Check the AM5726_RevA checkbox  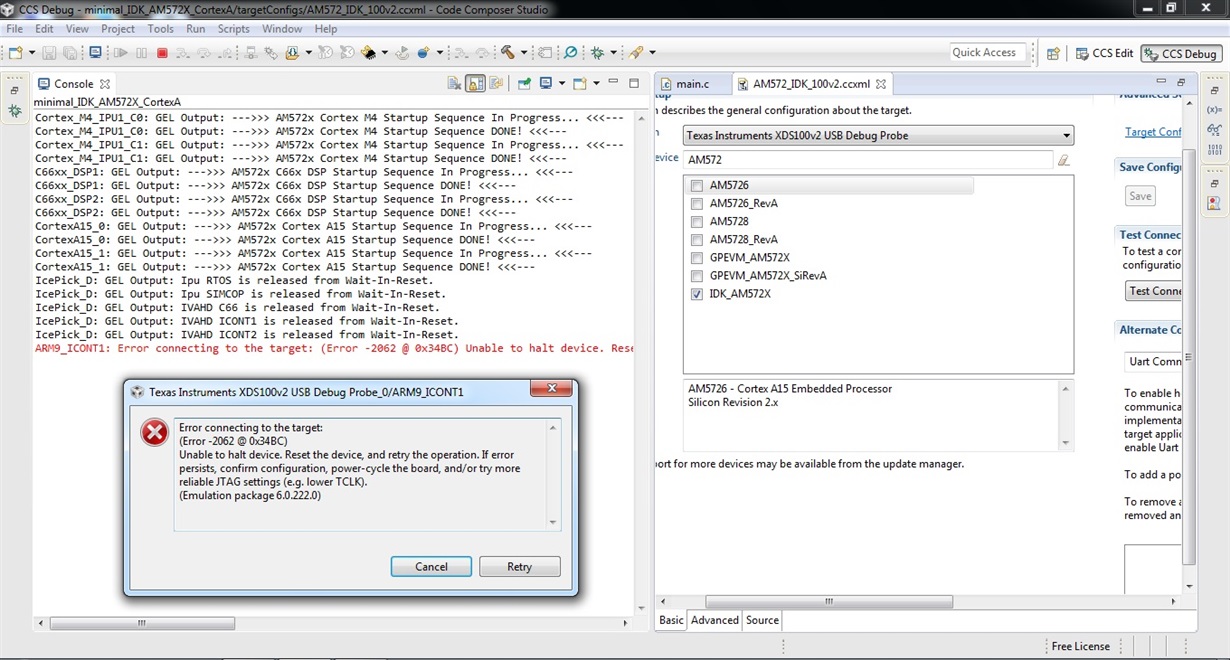(697, 204)
